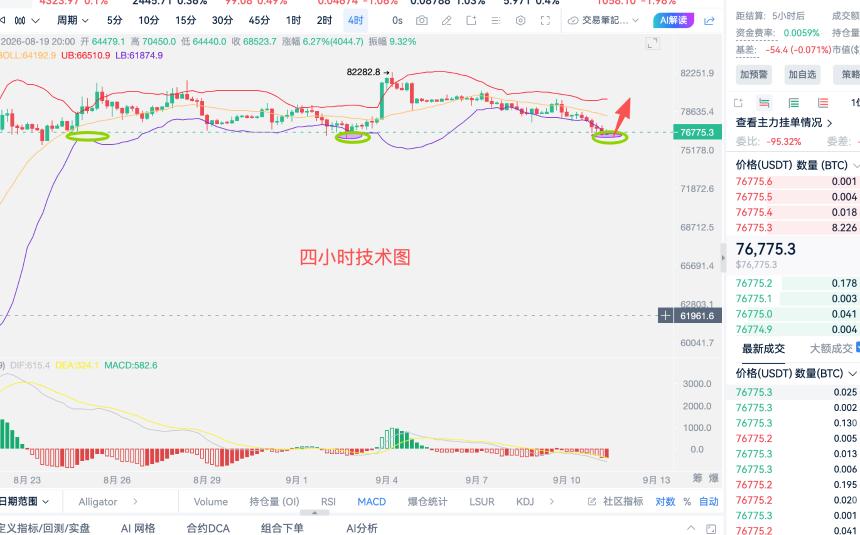Click the expand chart pane icon
The image size is (860, 535).
point(652,43)
